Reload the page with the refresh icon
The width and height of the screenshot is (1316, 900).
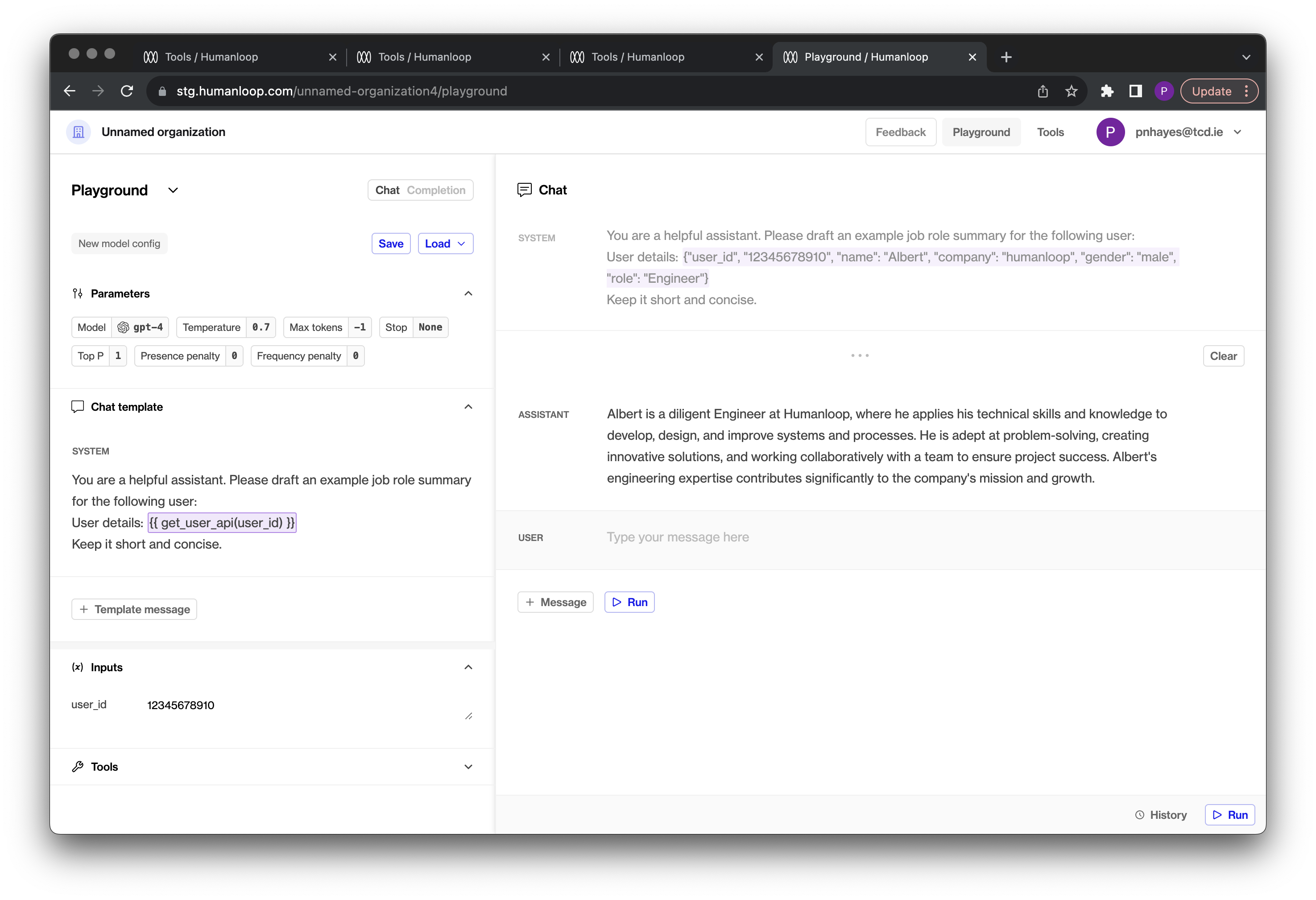tap(127, 91)
